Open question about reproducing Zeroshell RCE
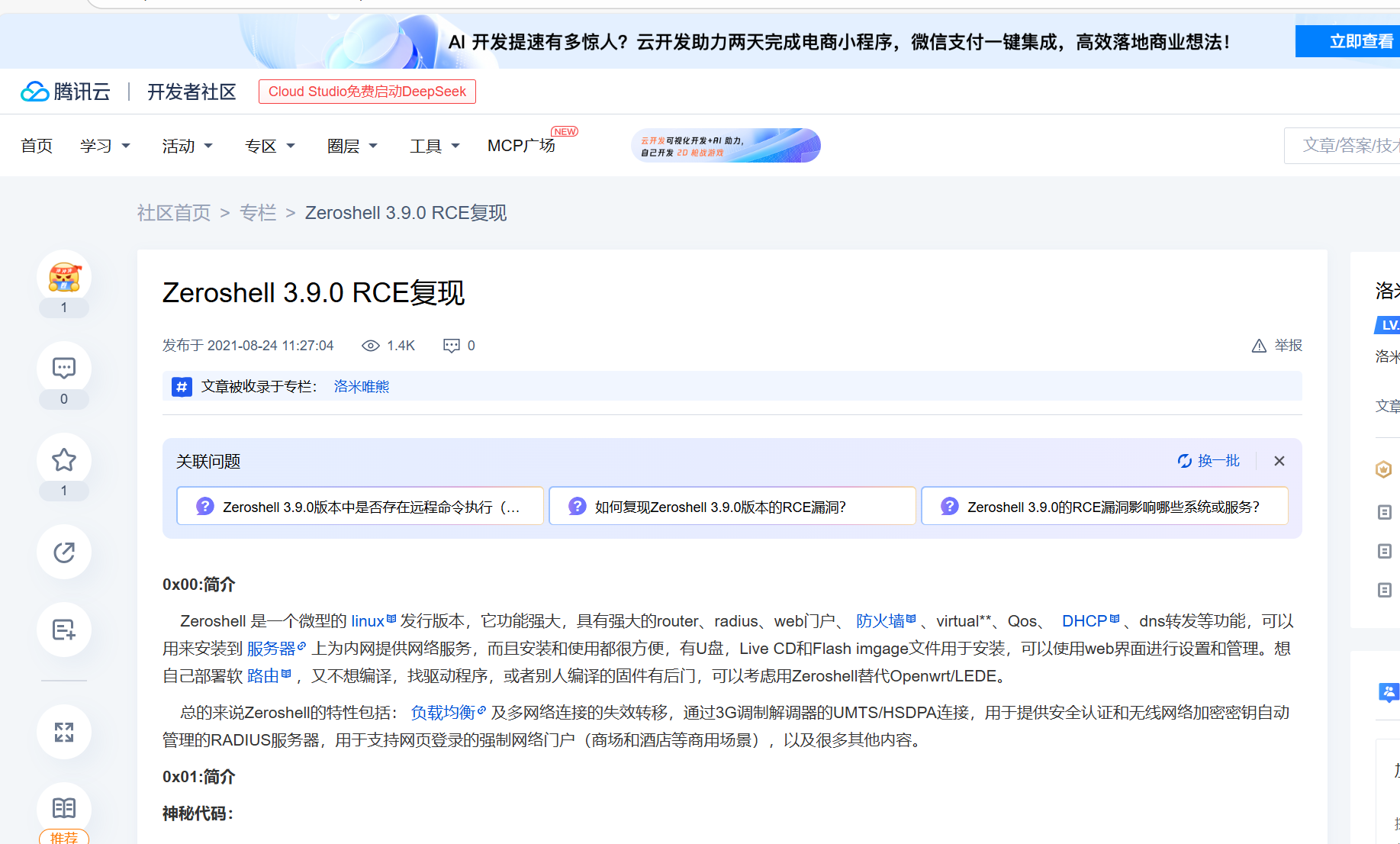The height and width of the screenshot is (844, 1400). pos(732,507)
